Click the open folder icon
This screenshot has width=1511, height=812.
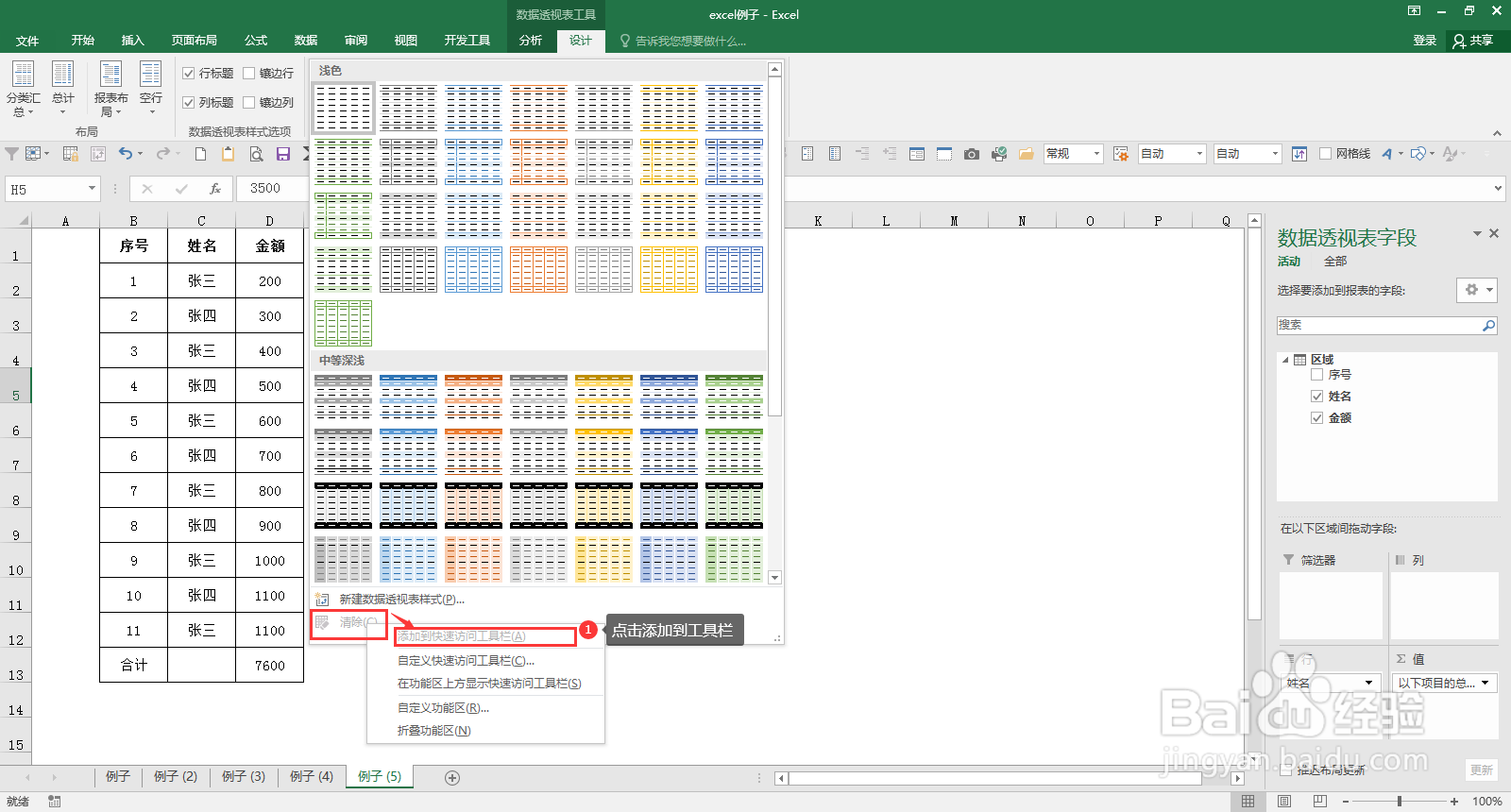tap(1026, 154)
